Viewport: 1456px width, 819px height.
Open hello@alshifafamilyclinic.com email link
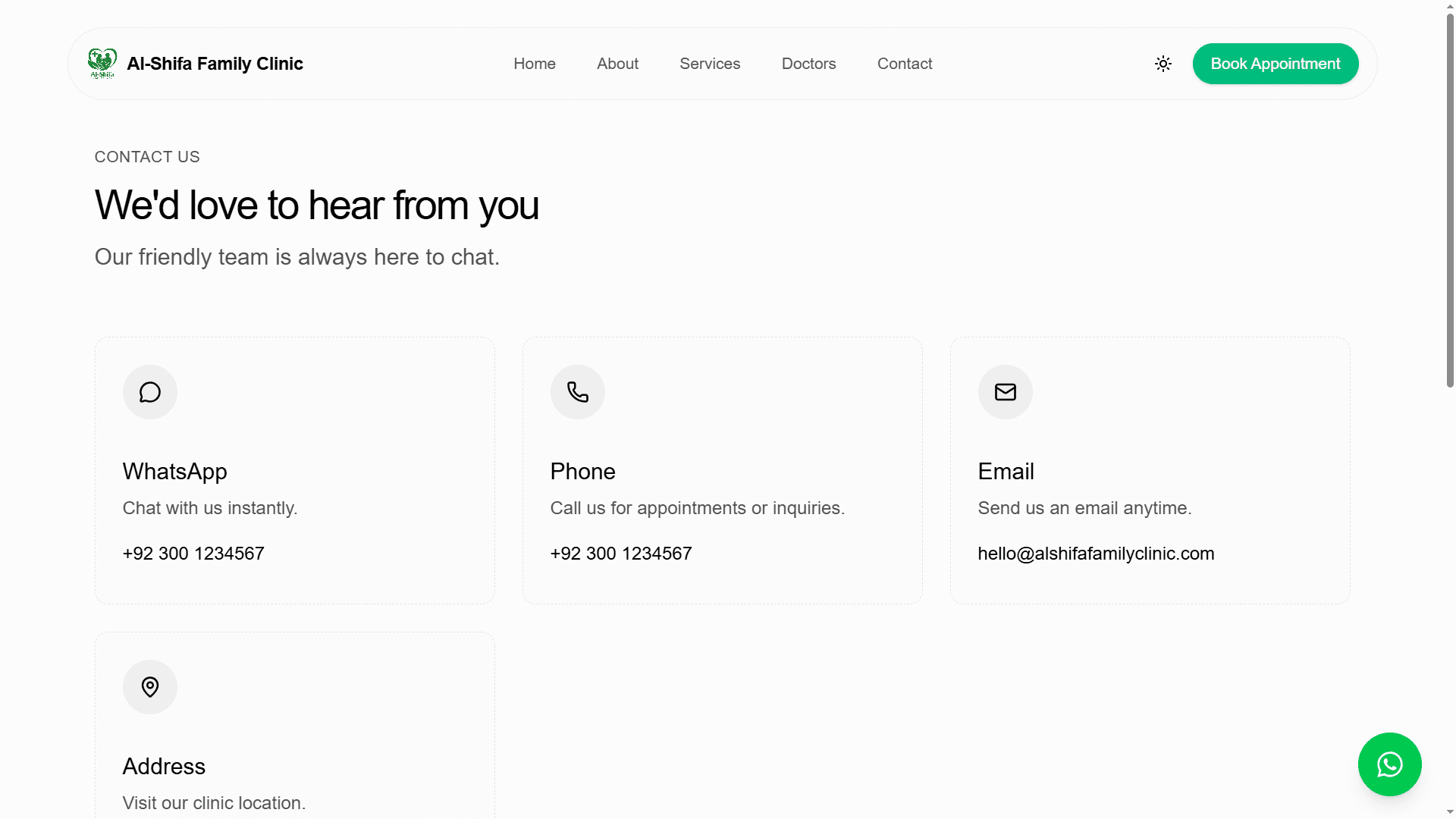(1096, 554)
